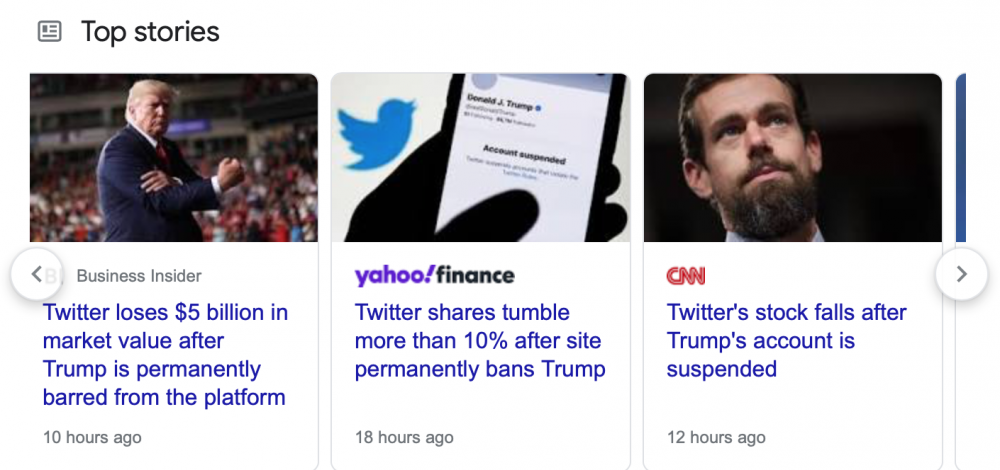Open the Business Insider story rally photo
This screenshot has height=470, width=1000.
tap(174, 157)
